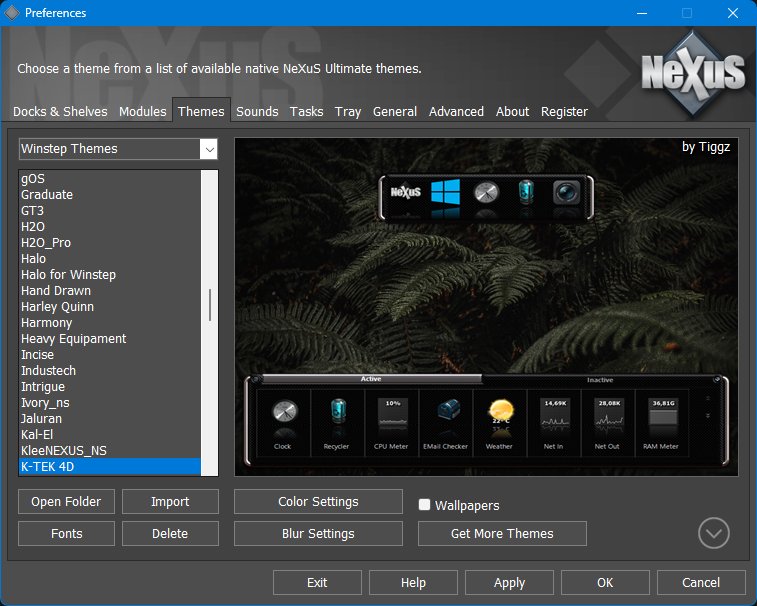The image size is (757, 606).
Task: Click the Import button
Action: (170, 502)
